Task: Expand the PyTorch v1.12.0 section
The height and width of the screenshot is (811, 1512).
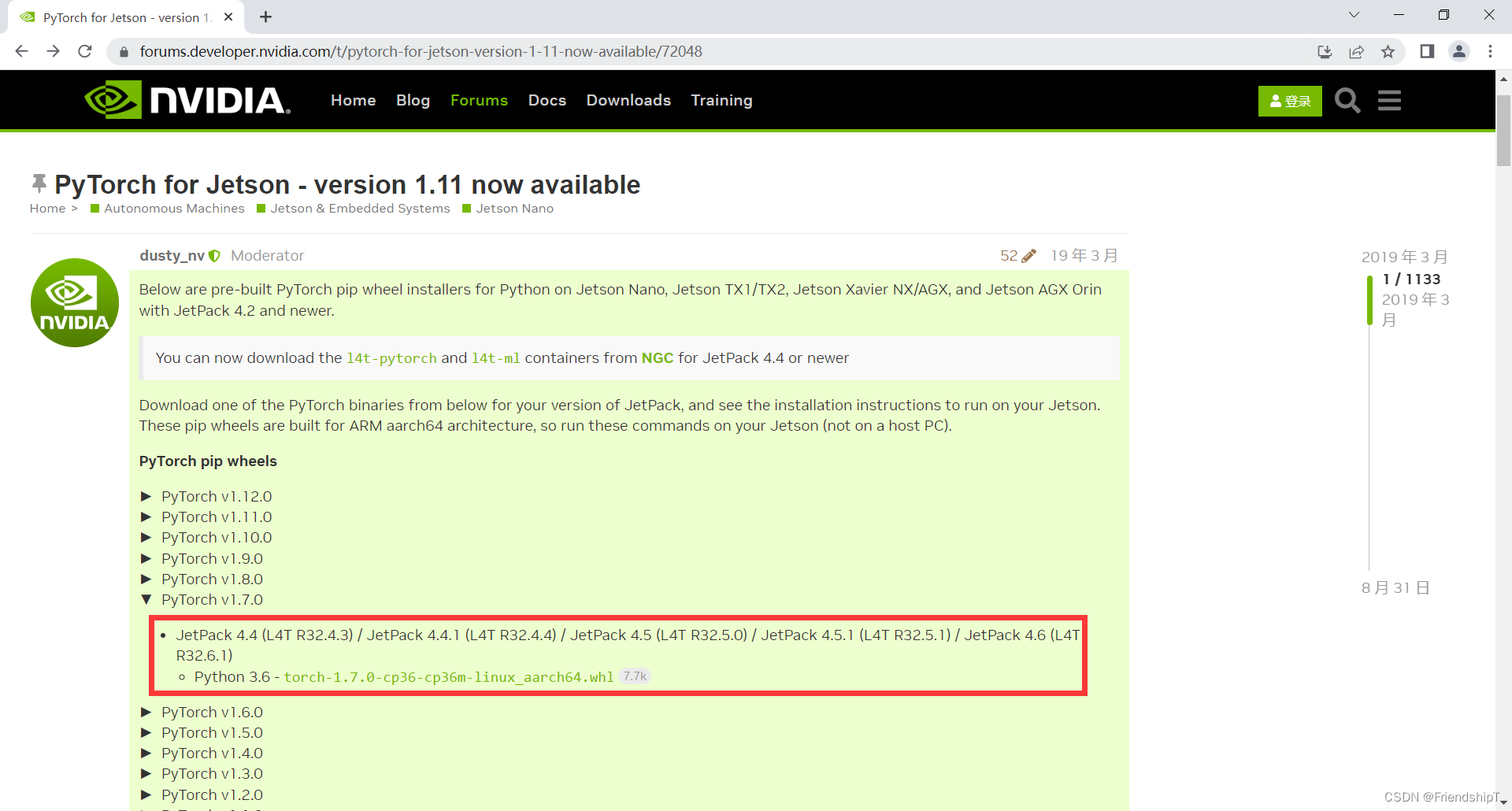Action: point(206,496)
